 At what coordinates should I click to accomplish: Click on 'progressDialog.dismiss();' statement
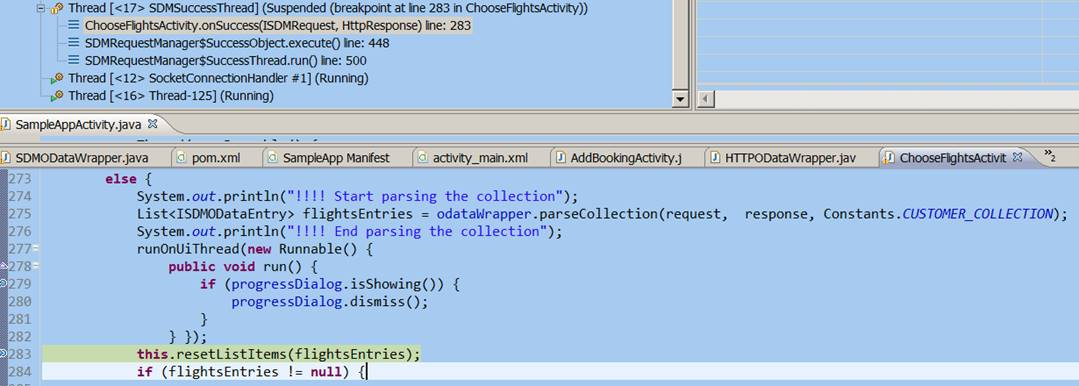pos(330,301)
